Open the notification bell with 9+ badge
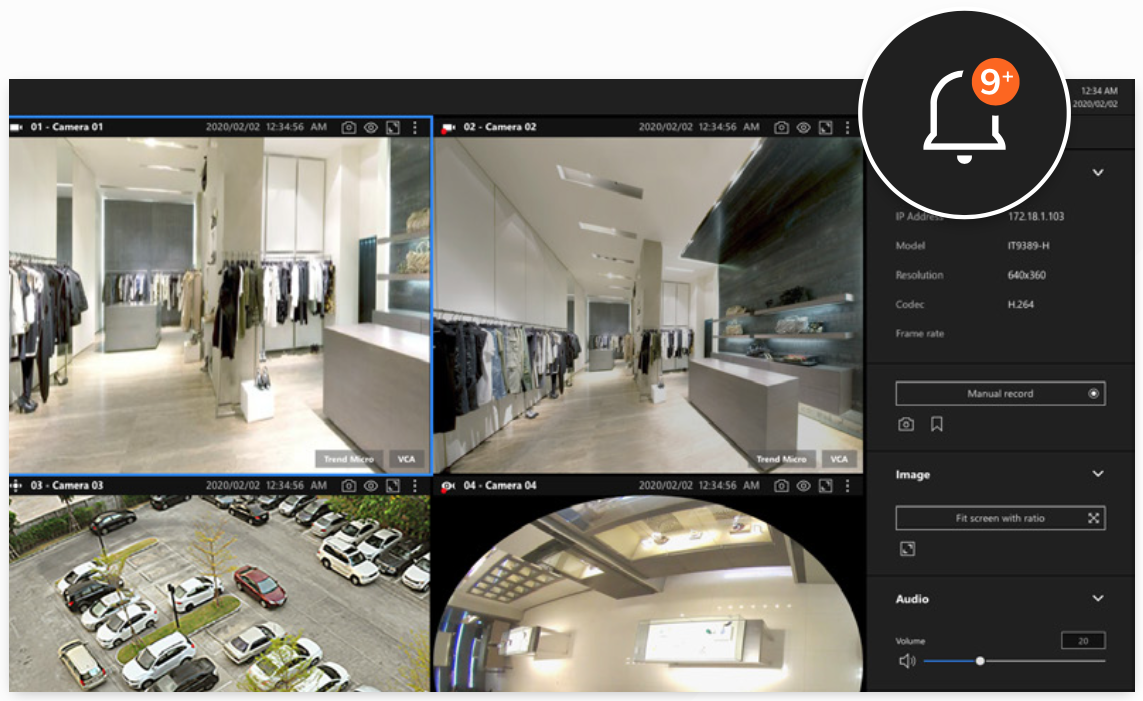 tap(964, 115)
